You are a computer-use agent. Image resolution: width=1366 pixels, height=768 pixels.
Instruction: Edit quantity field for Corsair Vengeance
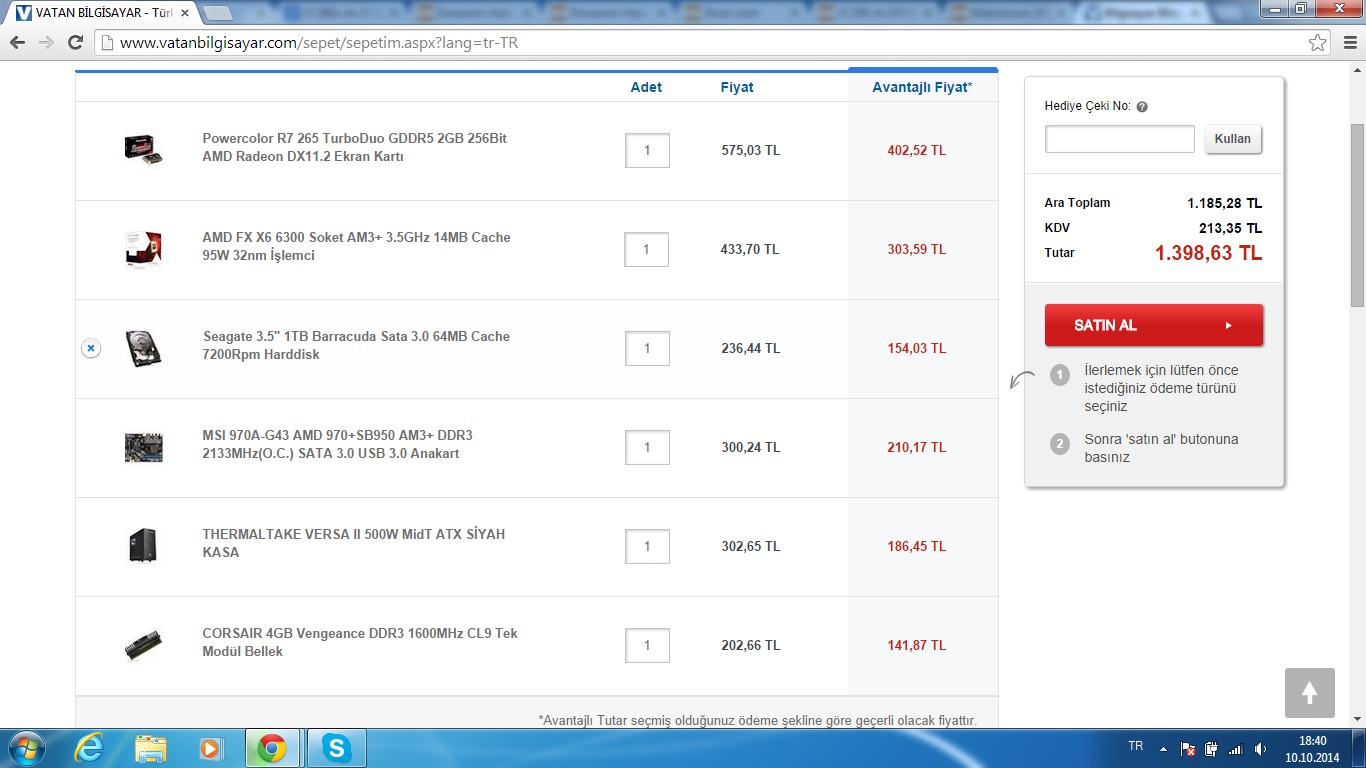(647, 645)
